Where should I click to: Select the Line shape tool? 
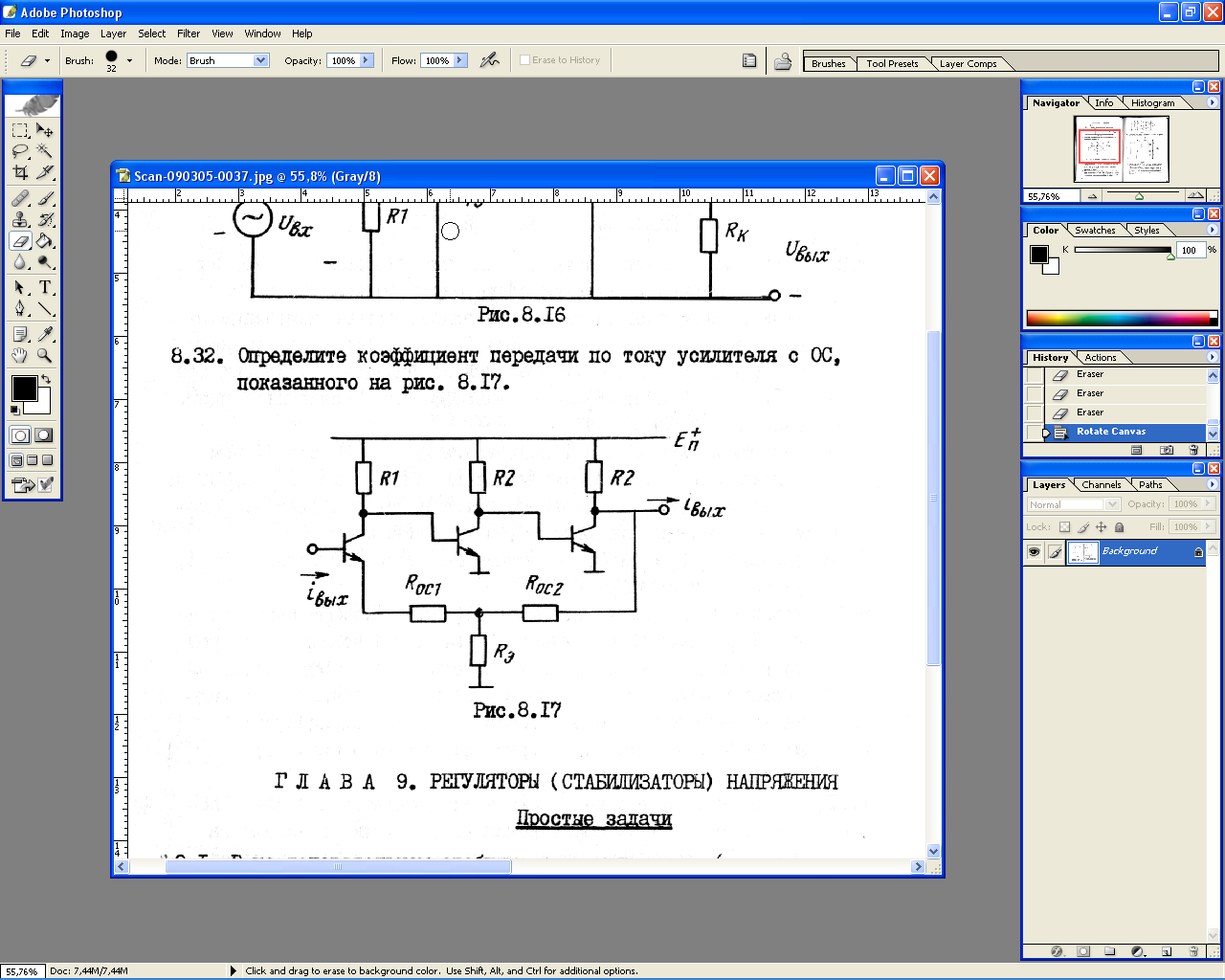click(x=45, y=308)
